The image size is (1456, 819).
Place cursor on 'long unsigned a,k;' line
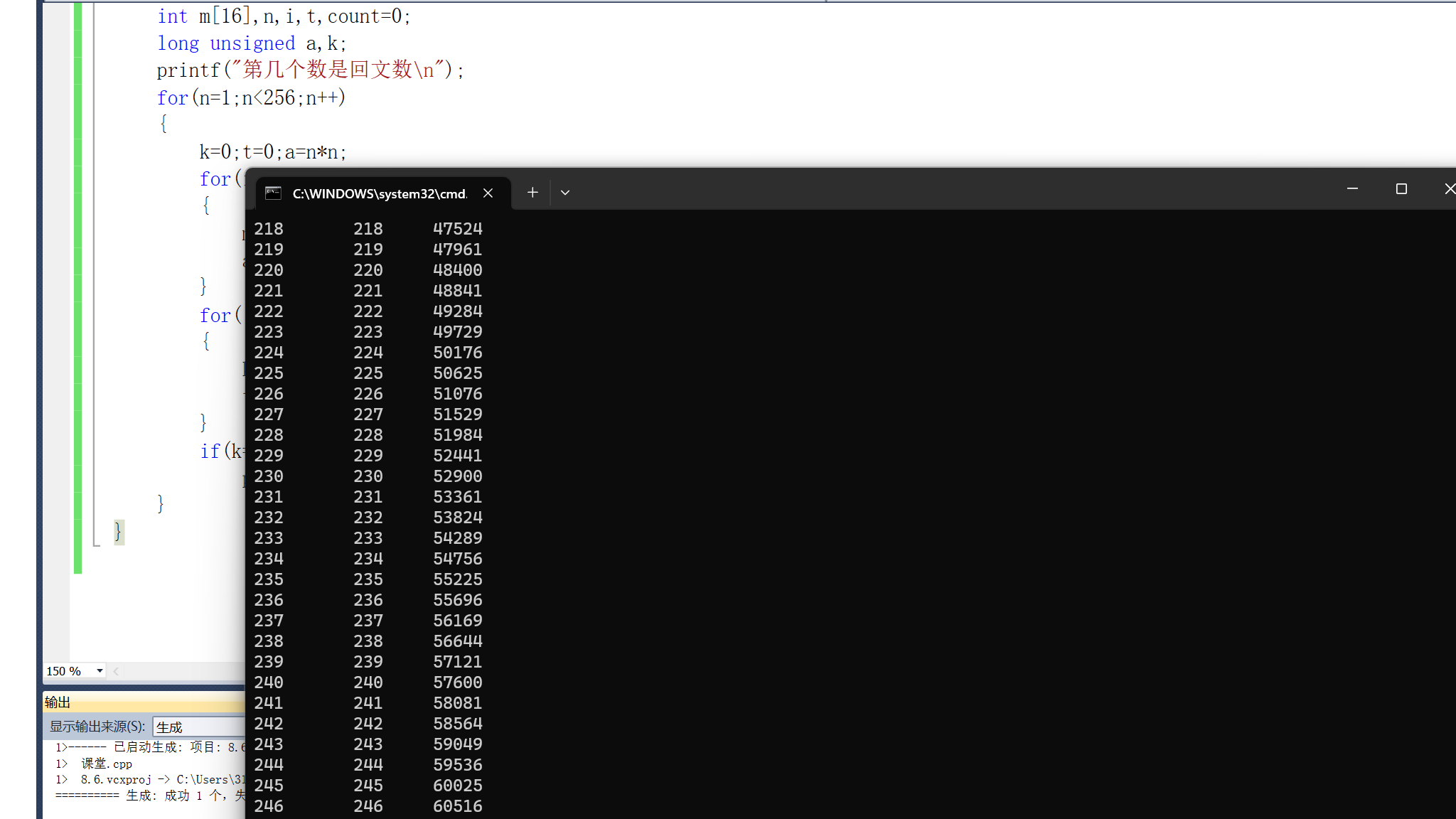[252, 43]
